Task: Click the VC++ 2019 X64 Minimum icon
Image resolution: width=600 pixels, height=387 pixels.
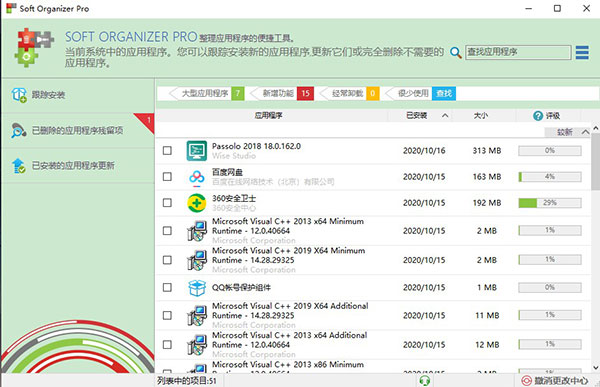Action: point(197,260)
